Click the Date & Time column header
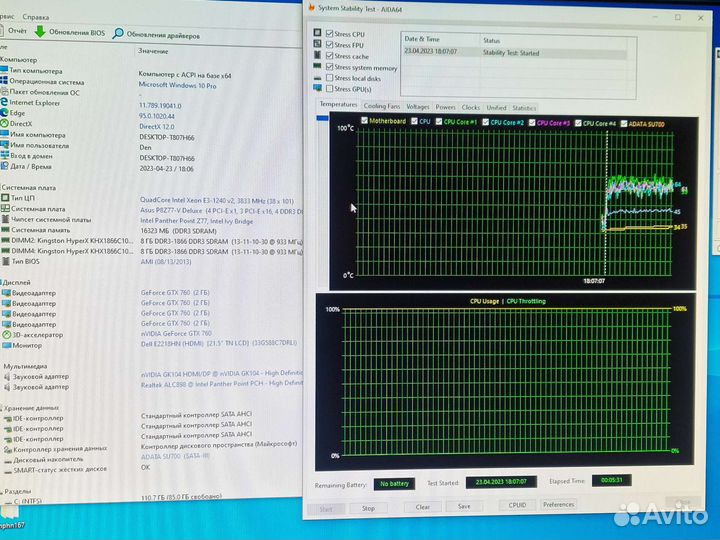The height and width of the screenshot is (540, 720). [422, 39]
